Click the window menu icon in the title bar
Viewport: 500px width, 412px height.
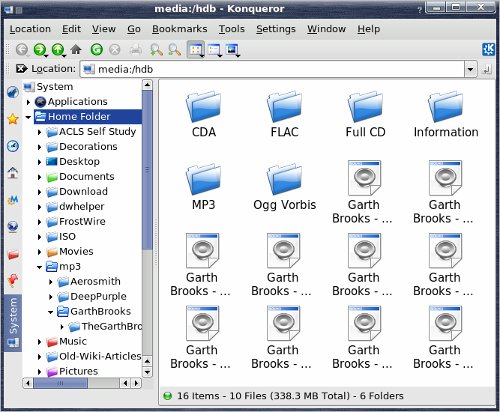(x=8, y=9)
